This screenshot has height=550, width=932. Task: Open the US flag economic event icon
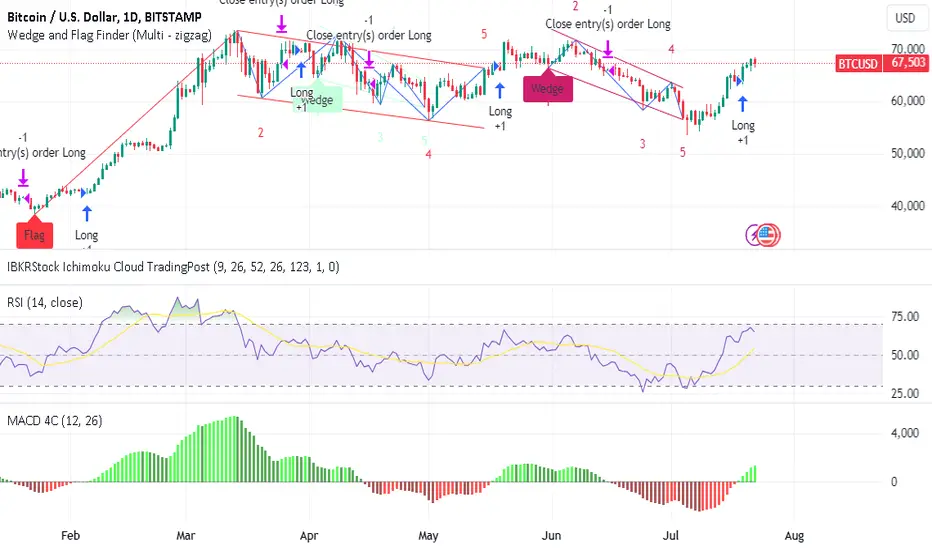(x=769, y=235)
